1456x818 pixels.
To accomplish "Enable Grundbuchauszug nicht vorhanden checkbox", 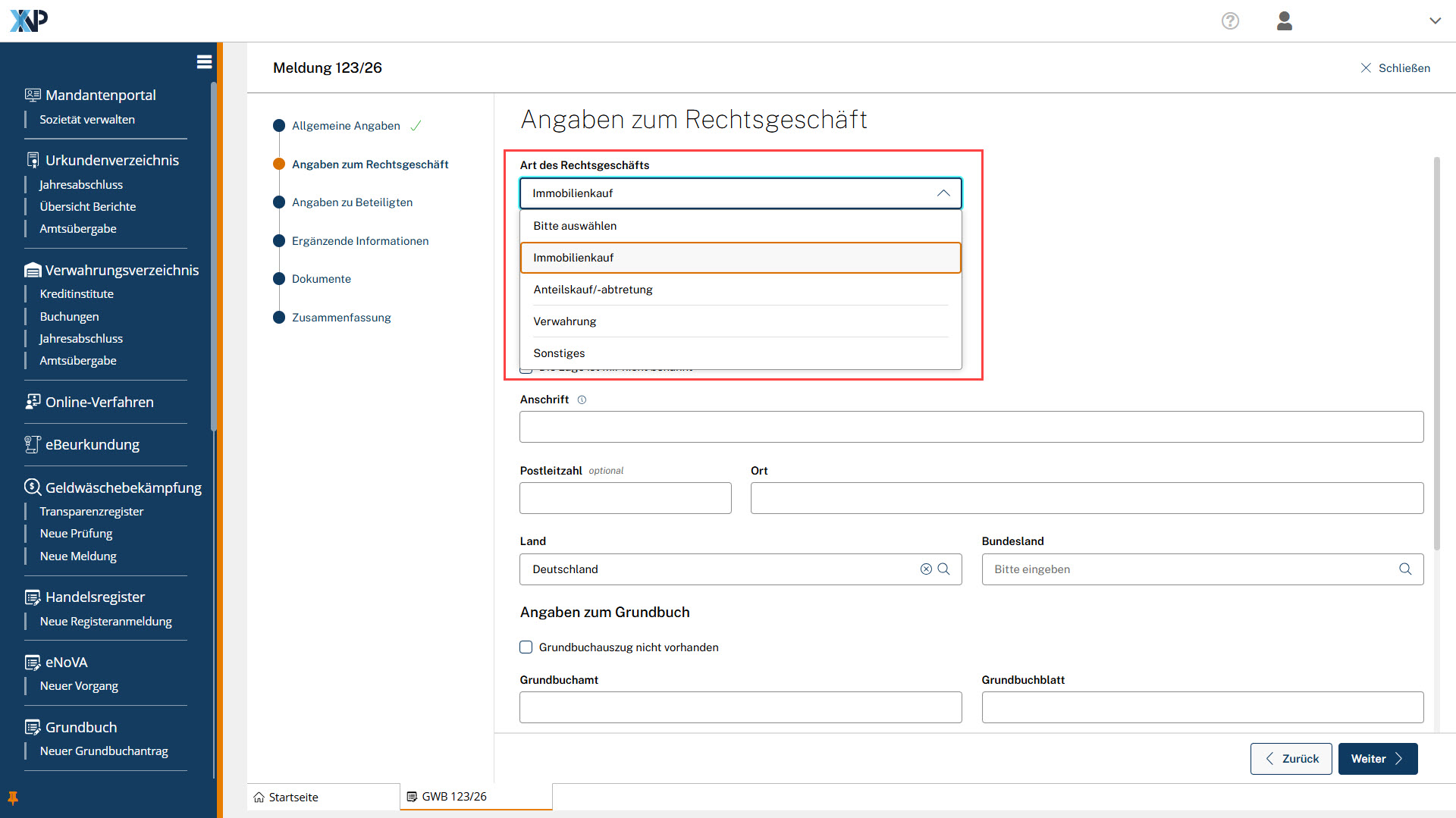I will pyautogui.click(x=526, y=647).
